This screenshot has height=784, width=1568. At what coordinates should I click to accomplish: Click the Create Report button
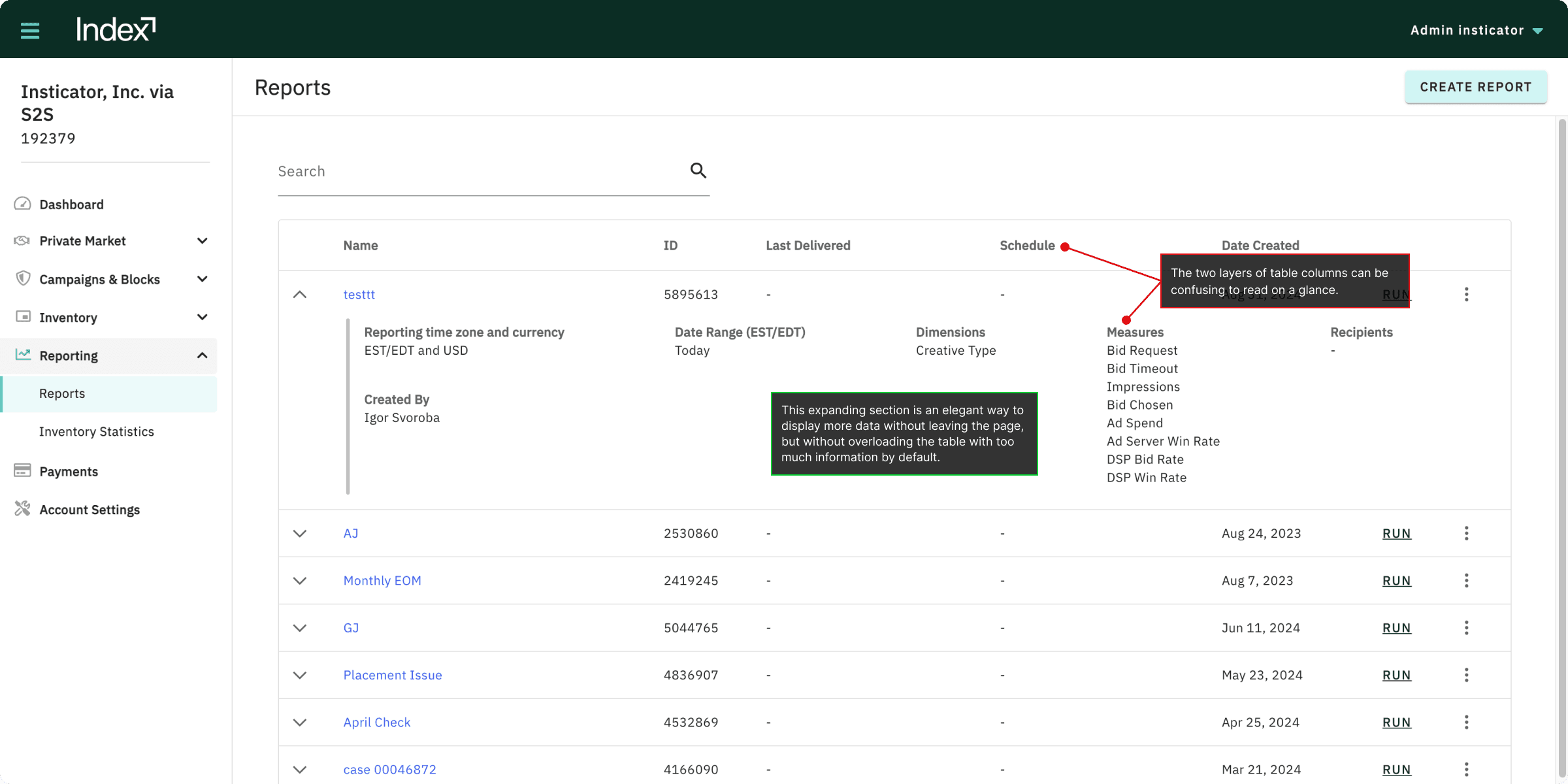click(1476, 87)
